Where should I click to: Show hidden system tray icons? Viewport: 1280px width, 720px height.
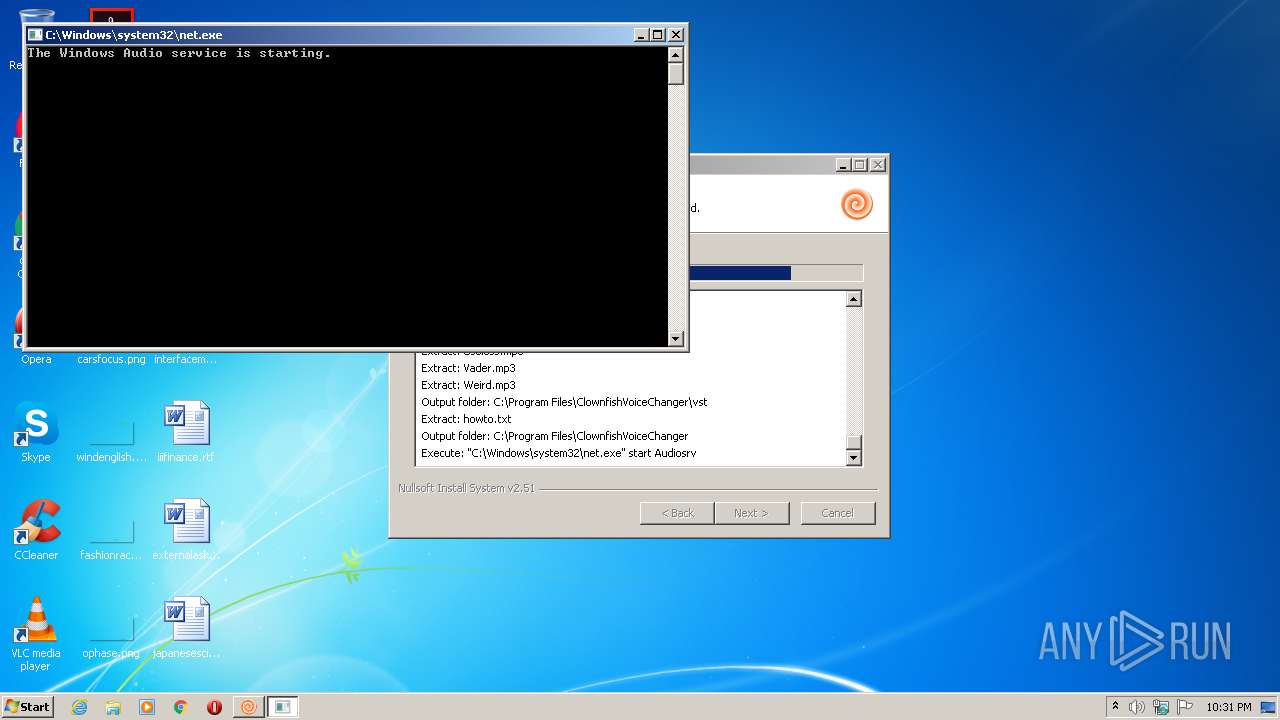(1115, 707)
